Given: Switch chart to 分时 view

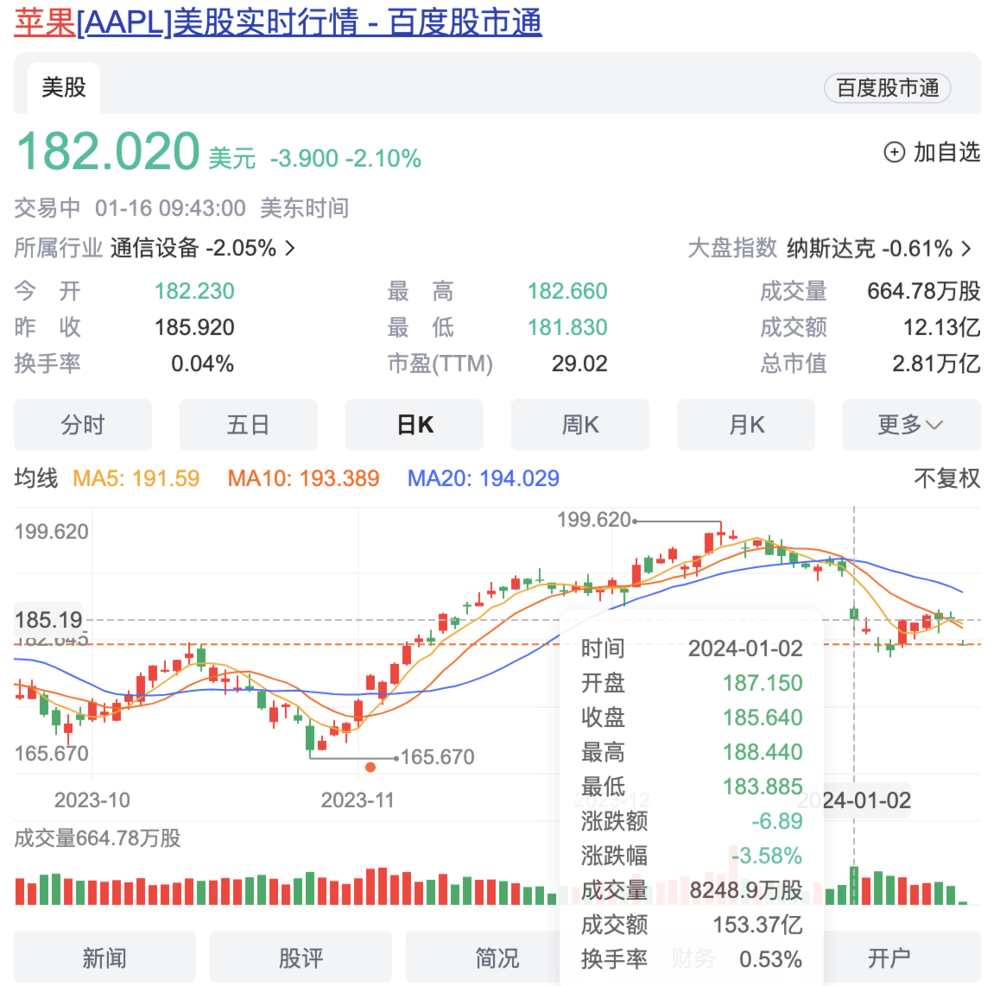Looking at the screenshot, I should point(83,425).
